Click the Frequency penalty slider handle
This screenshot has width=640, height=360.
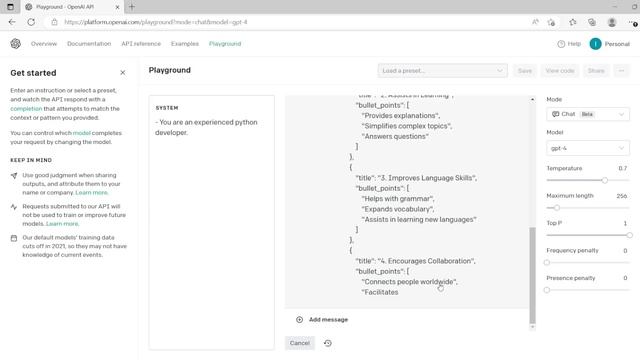(x=547, y=262)
